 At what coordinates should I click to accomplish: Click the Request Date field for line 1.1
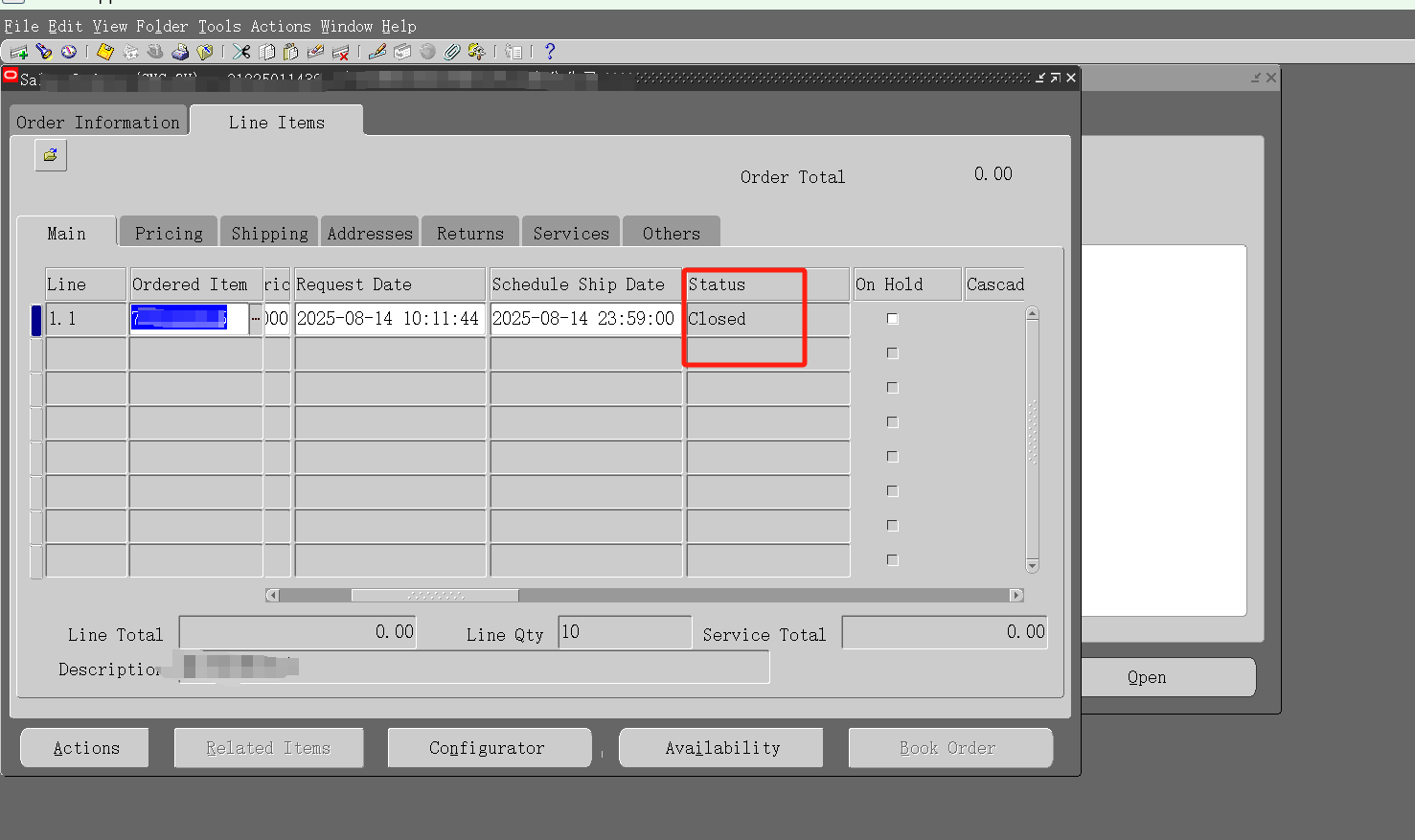click(390, 319)
